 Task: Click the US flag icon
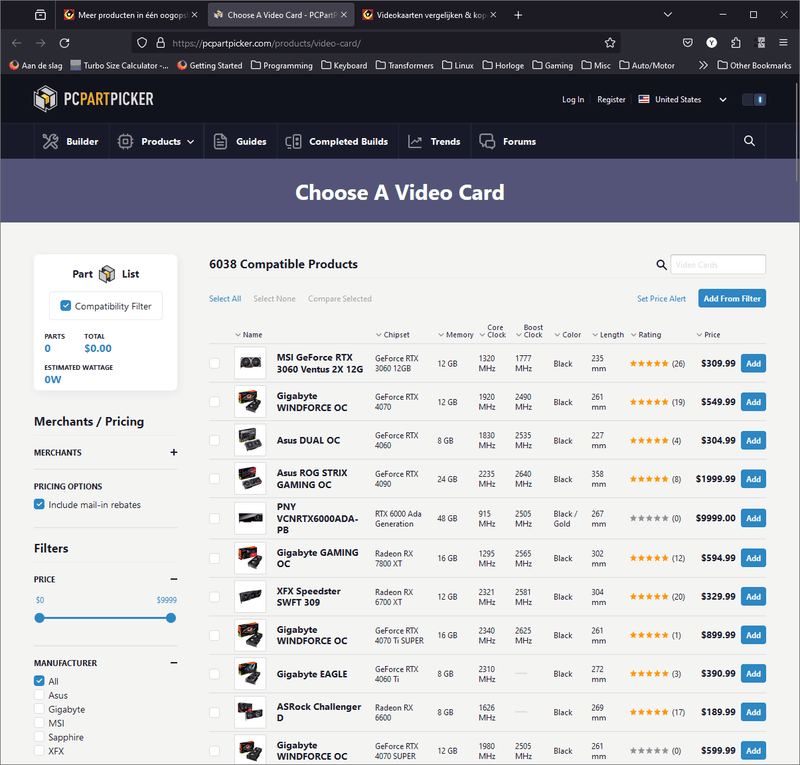[644, 99]
